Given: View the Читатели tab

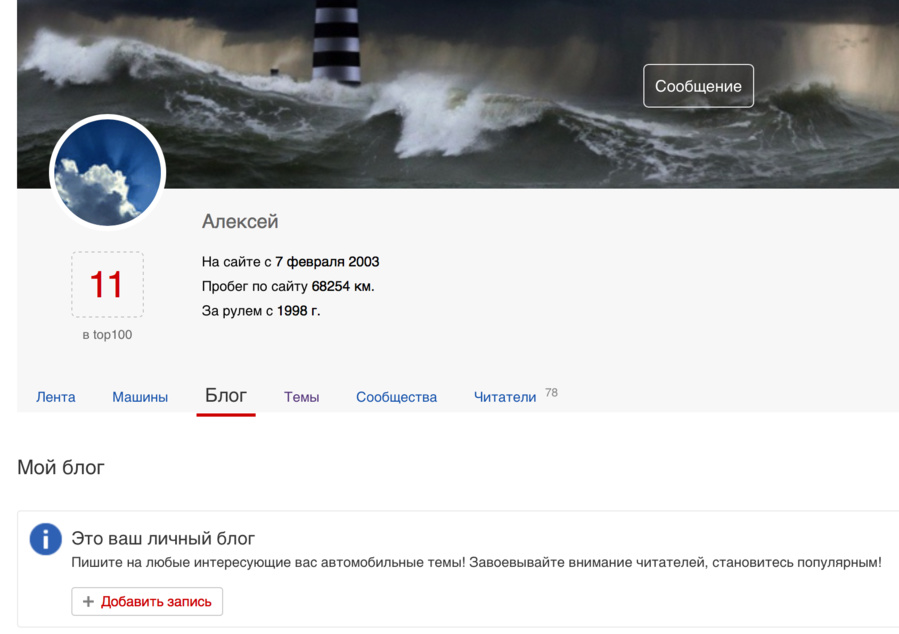Looking at the screenshot, I should 505,397.
